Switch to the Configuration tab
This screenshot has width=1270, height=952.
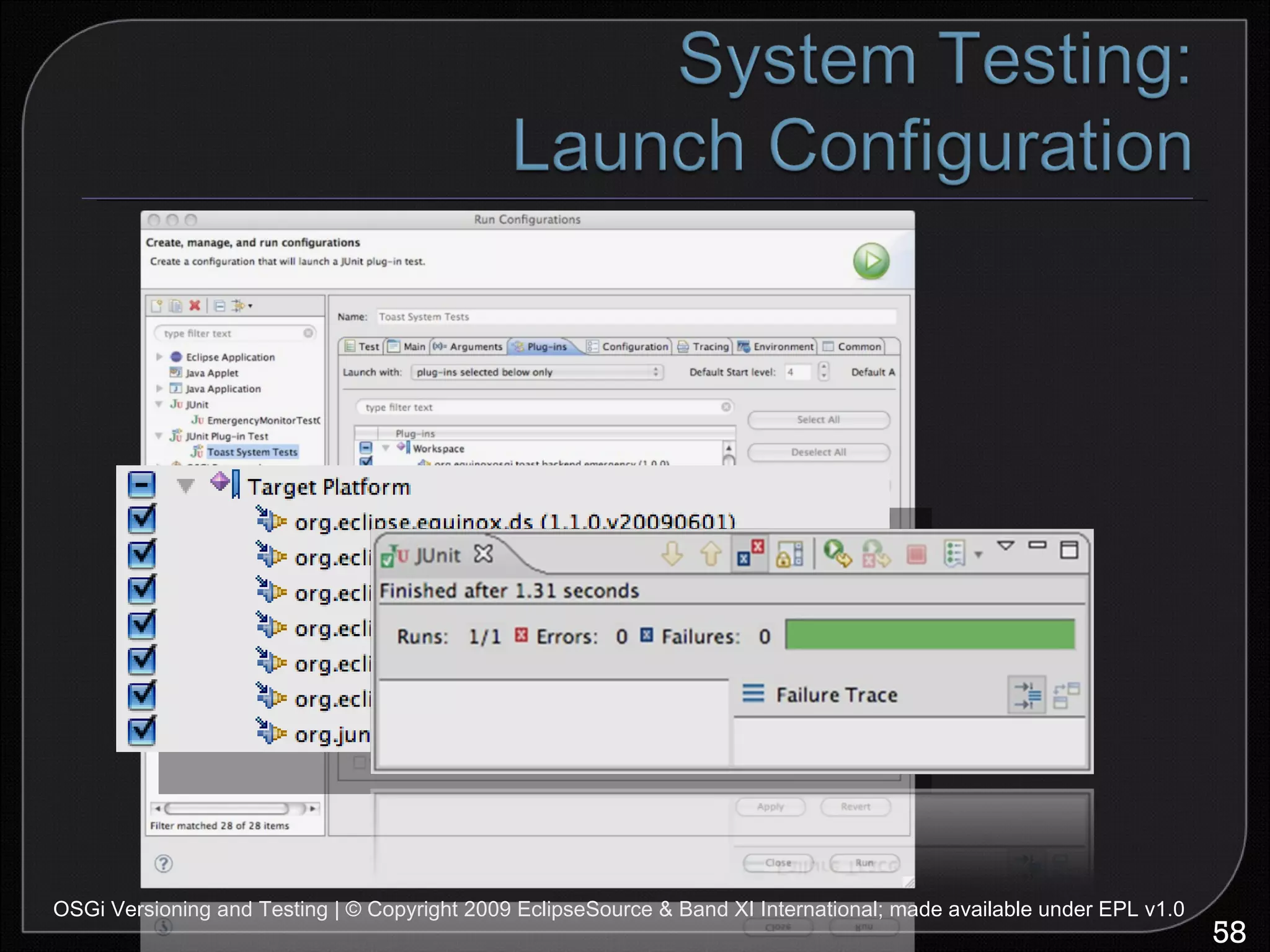pos(628,346)
